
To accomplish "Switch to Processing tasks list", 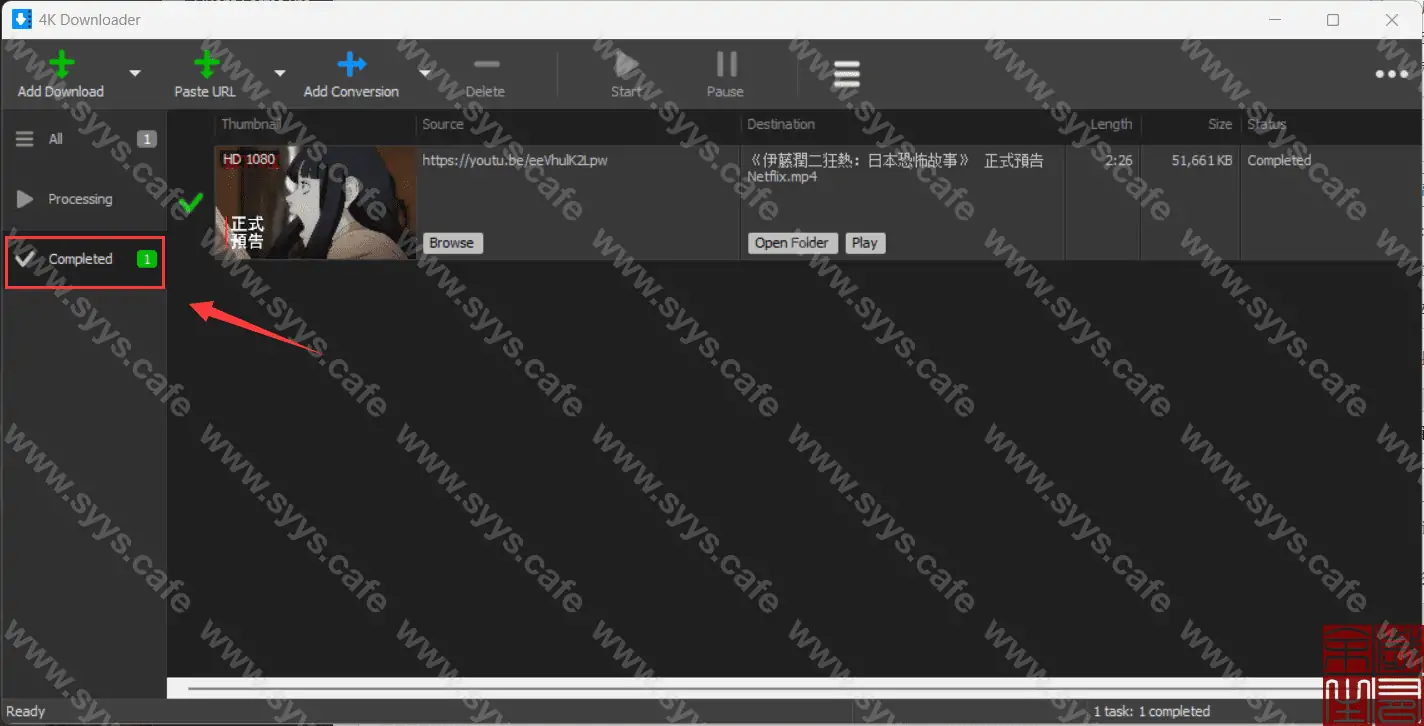I will [80, 199].
